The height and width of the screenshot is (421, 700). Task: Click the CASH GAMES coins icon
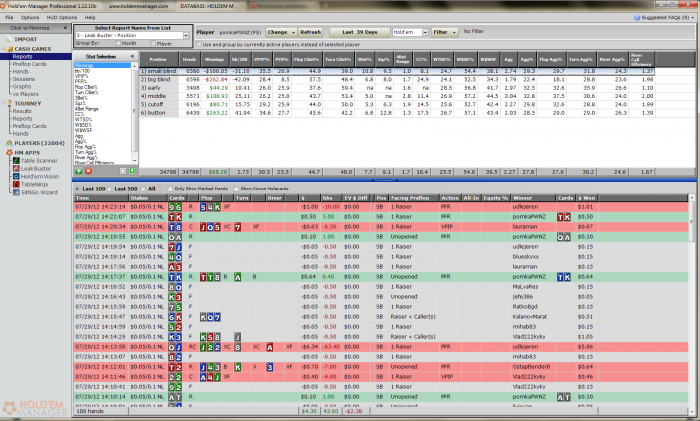coord(9,49)
